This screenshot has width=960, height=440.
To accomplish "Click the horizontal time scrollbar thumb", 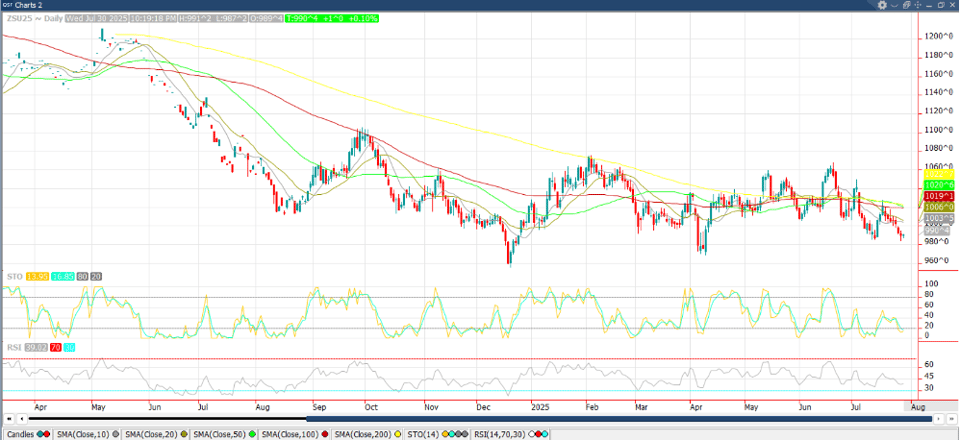I will 618,419.
